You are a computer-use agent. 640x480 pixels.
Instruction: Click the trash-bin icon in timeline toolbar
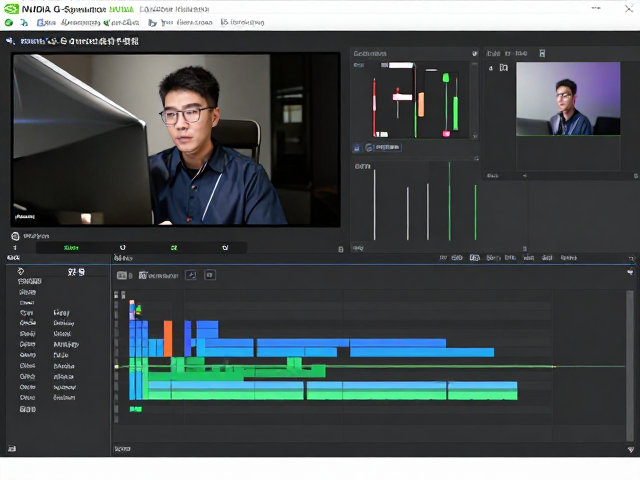click(x=142, y=276)
